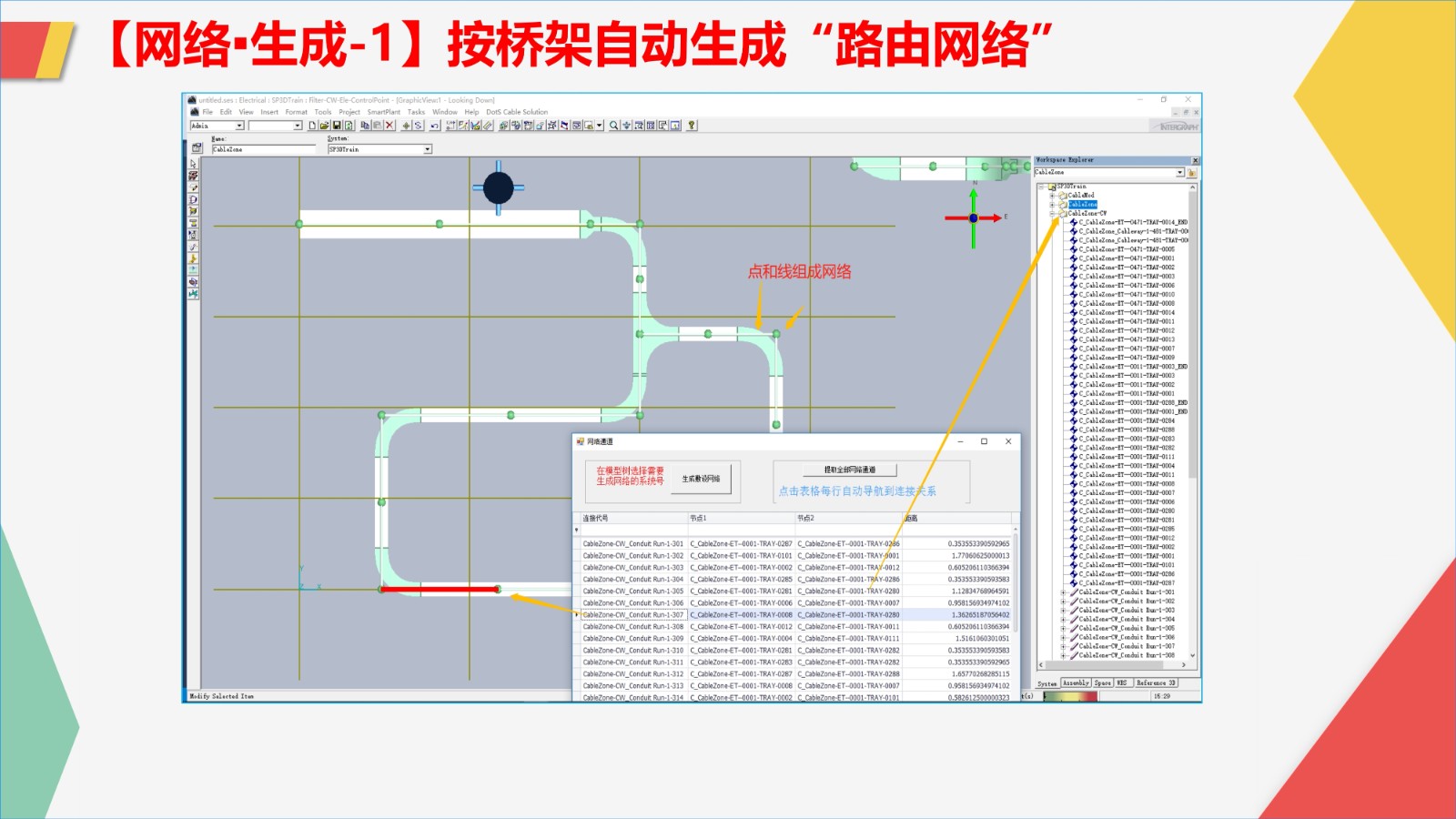Open the Admin permission group dropdown
This screenshot has height=819, width=1456.
pos(239,126)
